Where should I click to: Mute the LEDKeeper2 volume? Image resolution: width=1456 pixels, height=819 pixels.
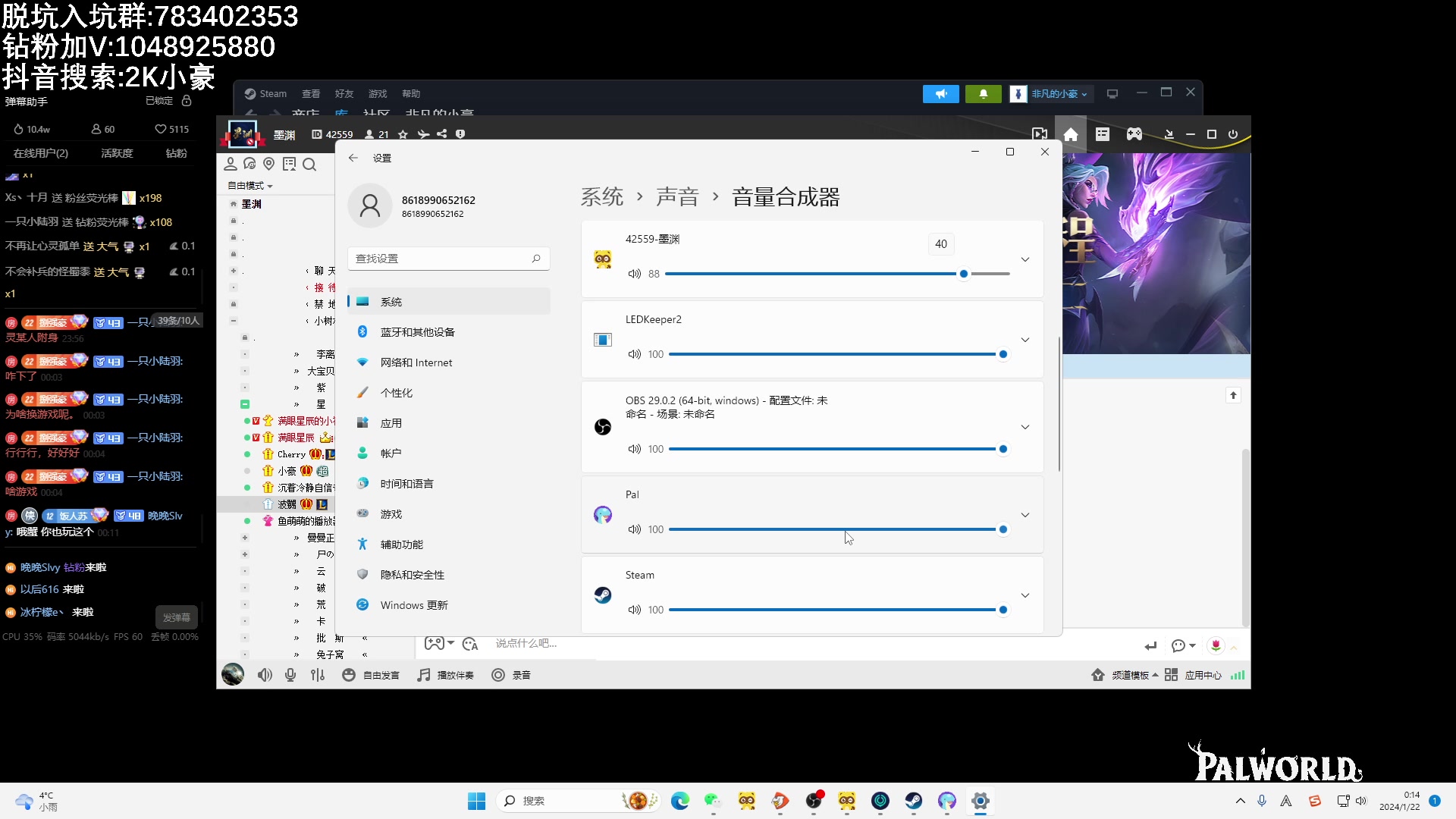coord(634,354)
